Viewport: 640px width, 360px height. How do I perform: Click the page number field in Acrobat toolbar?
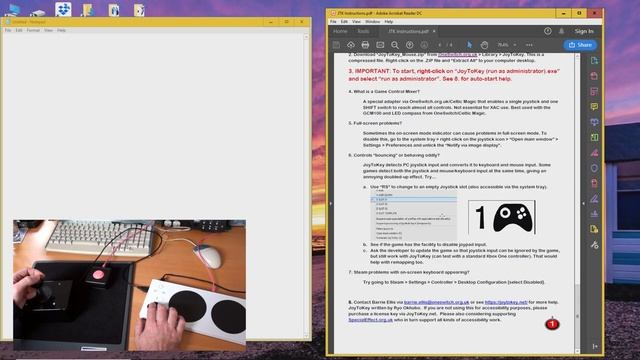point(440,45)
